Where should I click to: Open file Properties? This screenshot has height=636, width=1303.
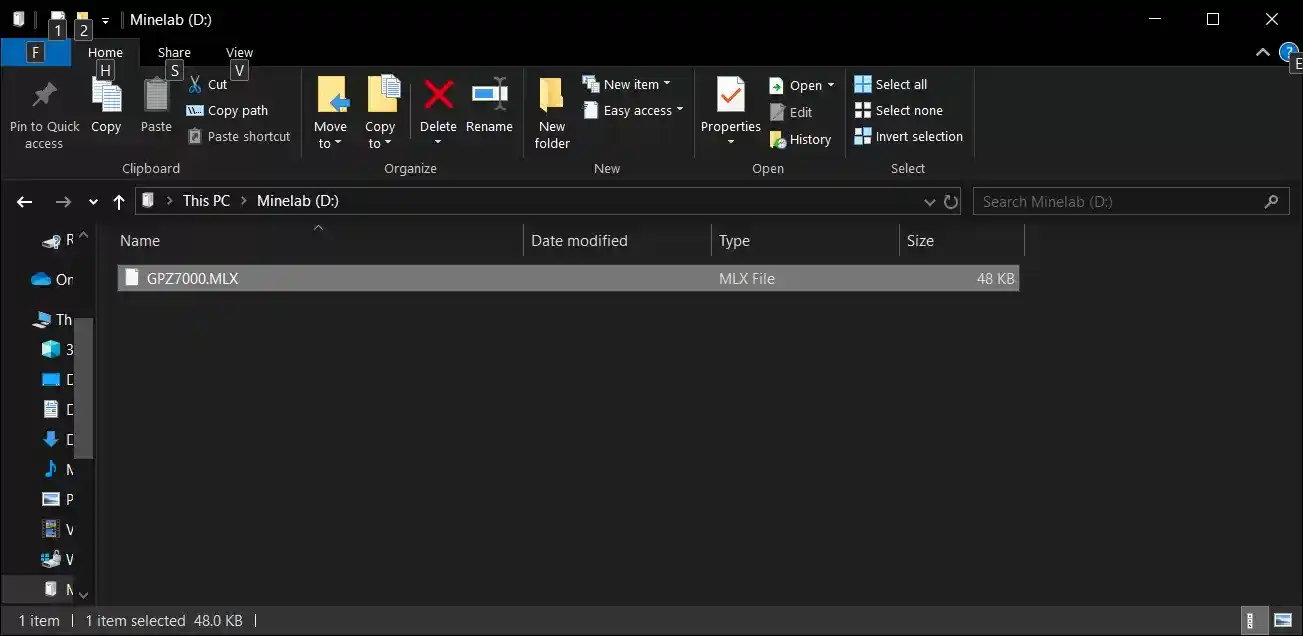[731, 104]
